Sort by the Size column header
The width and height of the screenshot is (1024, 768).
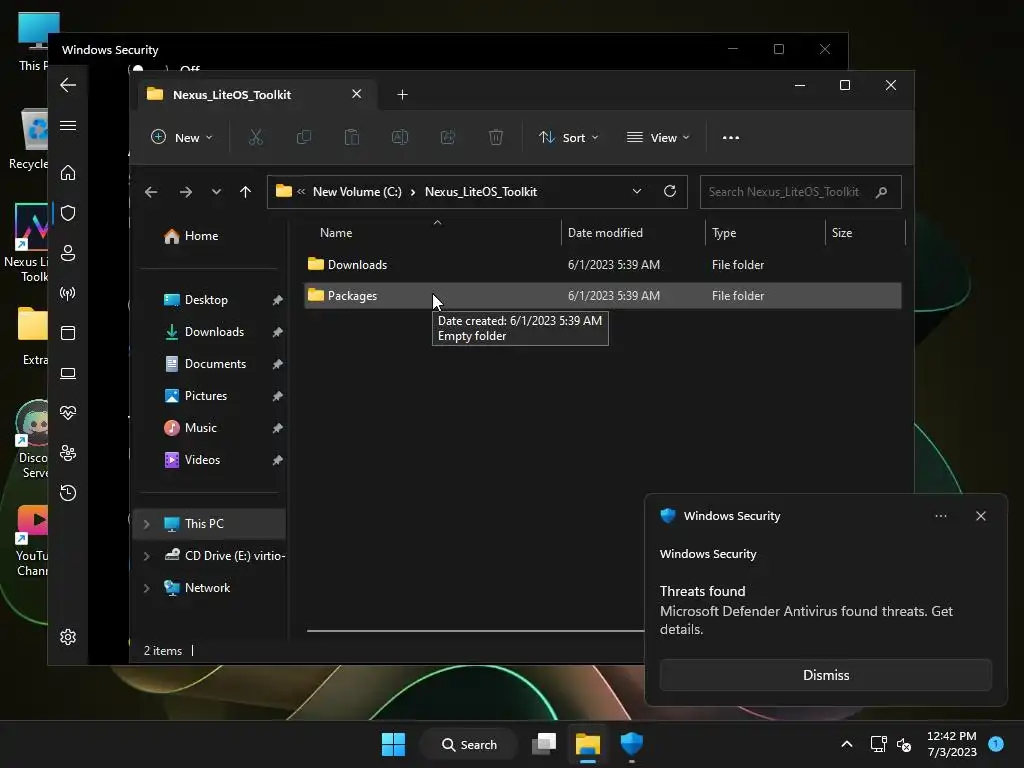(x=842, y=232)
